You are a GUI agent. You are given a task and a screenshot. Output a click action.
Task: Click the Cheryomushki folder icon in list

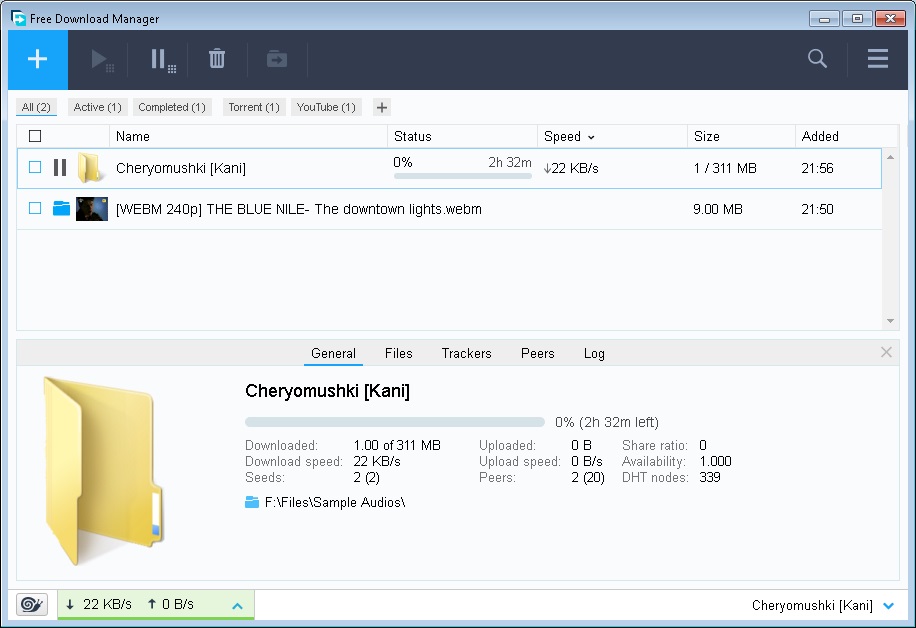[90, 168]
